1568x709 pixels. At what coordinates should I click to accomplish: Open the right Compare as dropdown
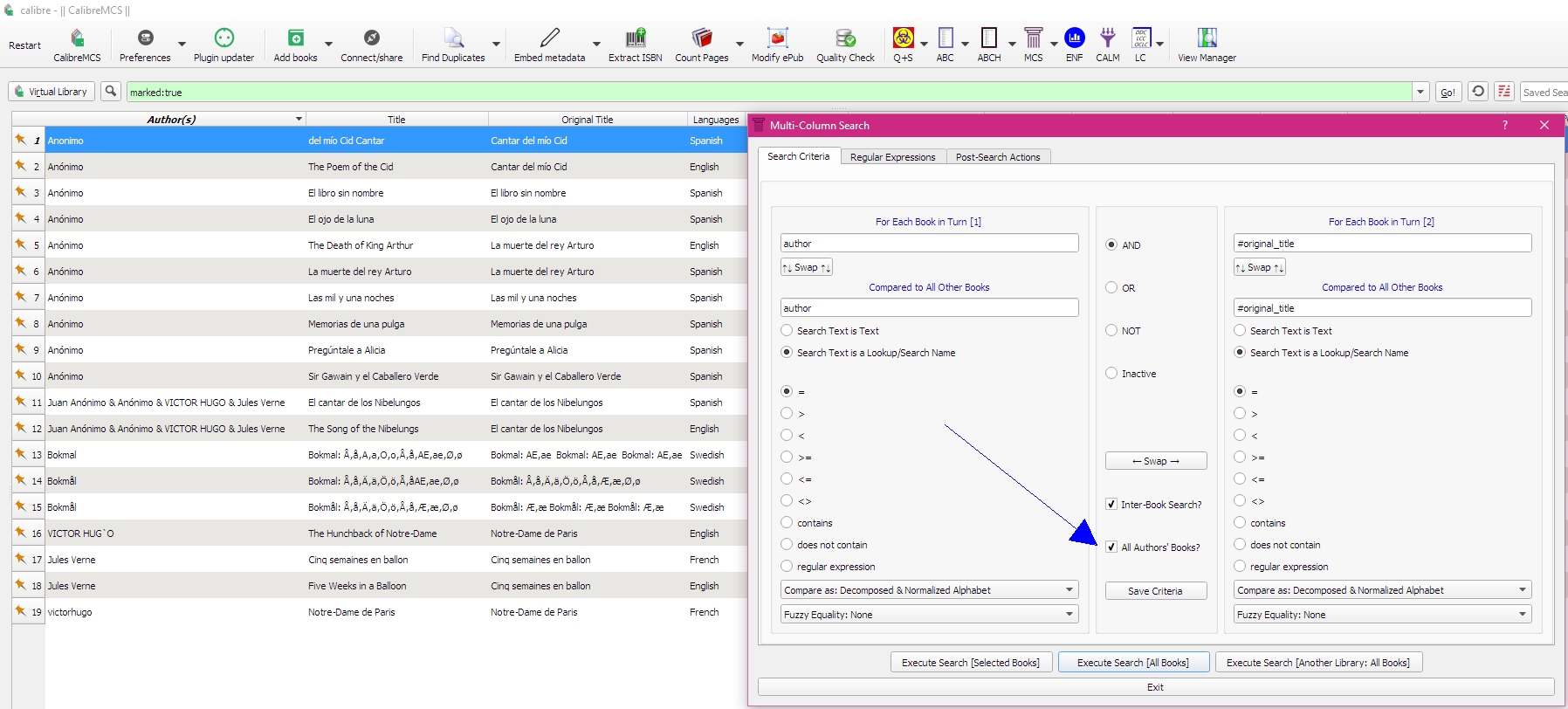coord(1382,590)
